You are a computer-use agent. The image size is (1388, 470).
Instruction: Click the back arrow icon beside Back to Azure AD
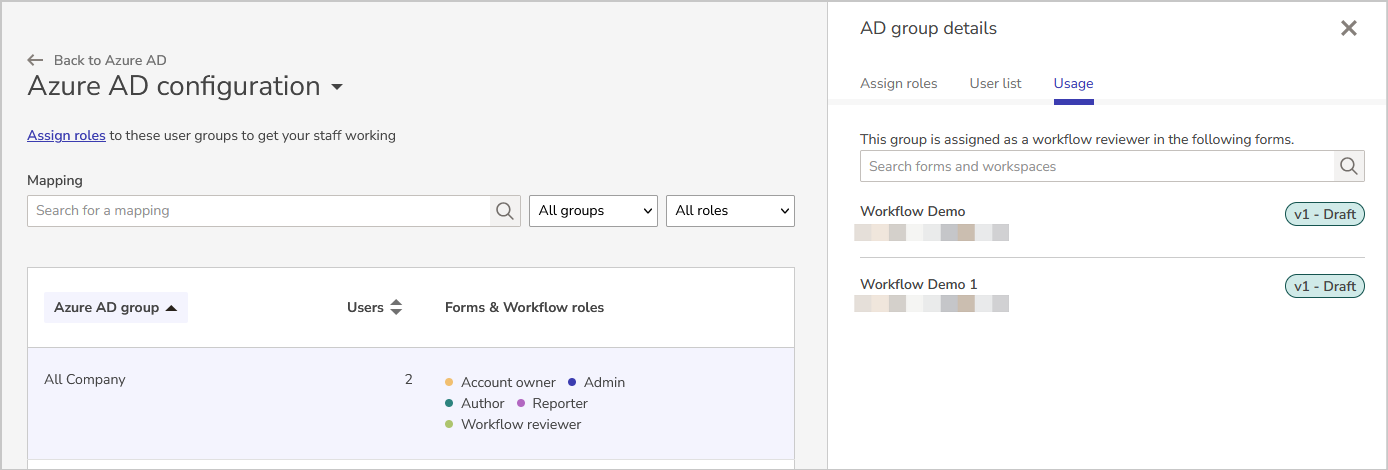click(36, 60)
